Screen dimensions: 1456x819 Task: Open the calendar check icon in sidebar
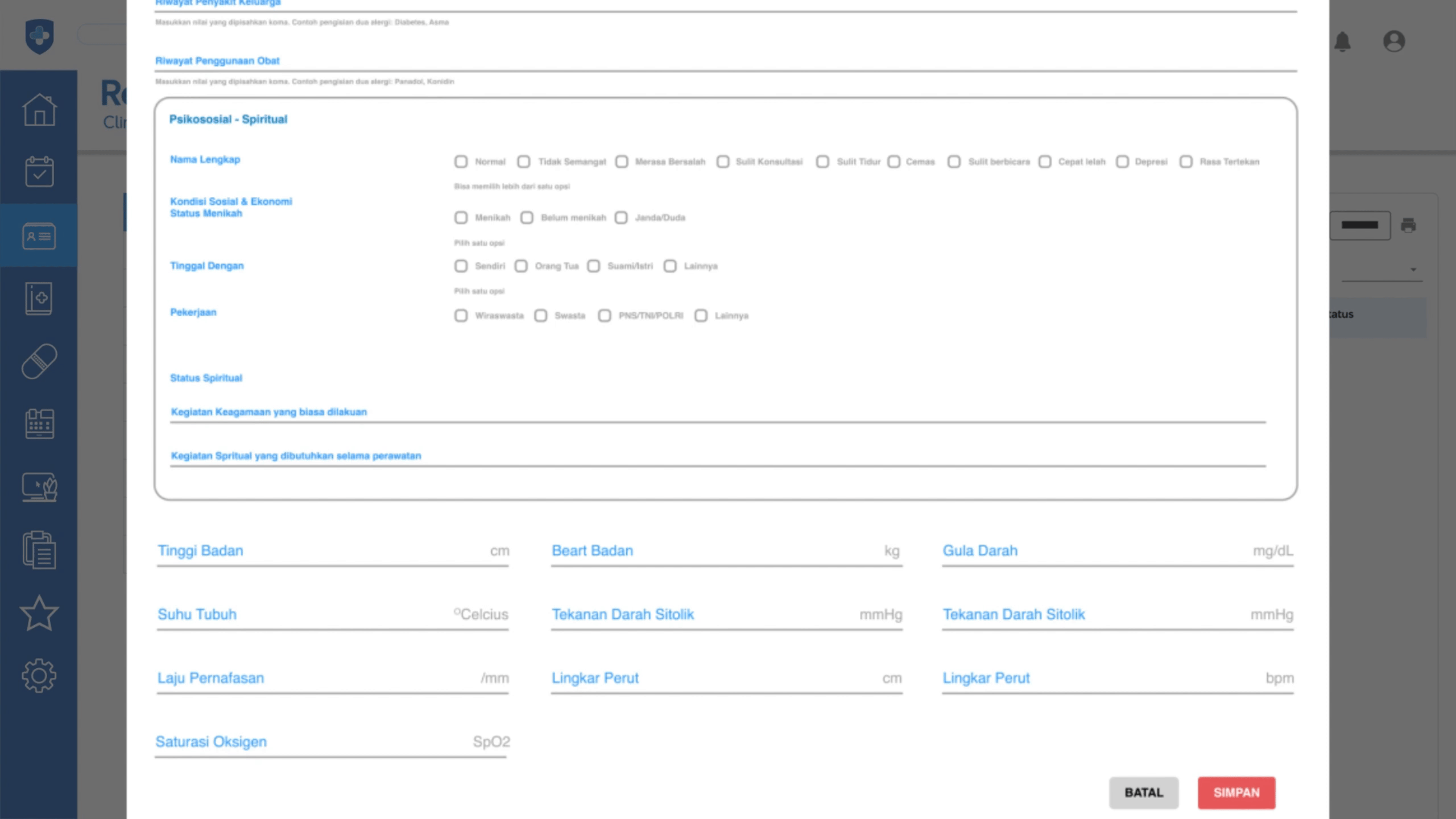pos(39,172)
